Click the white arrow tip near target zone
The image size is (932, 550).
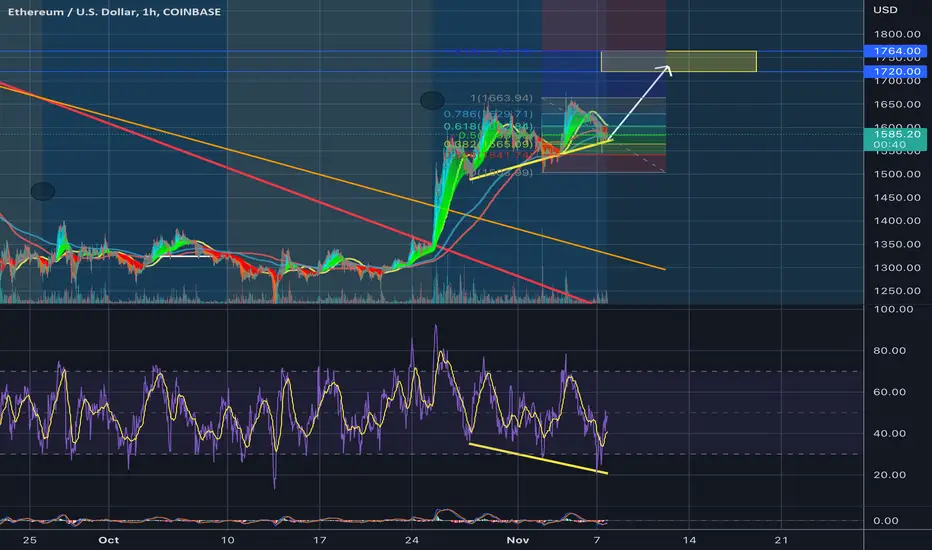pos(667,68)
